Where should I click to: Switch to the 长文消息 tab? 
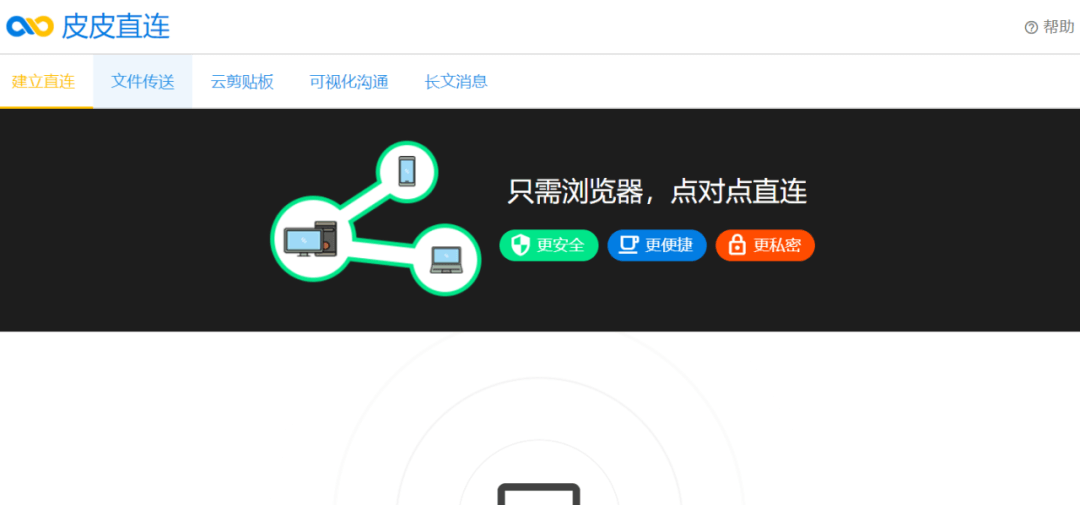tap(456, 82)
